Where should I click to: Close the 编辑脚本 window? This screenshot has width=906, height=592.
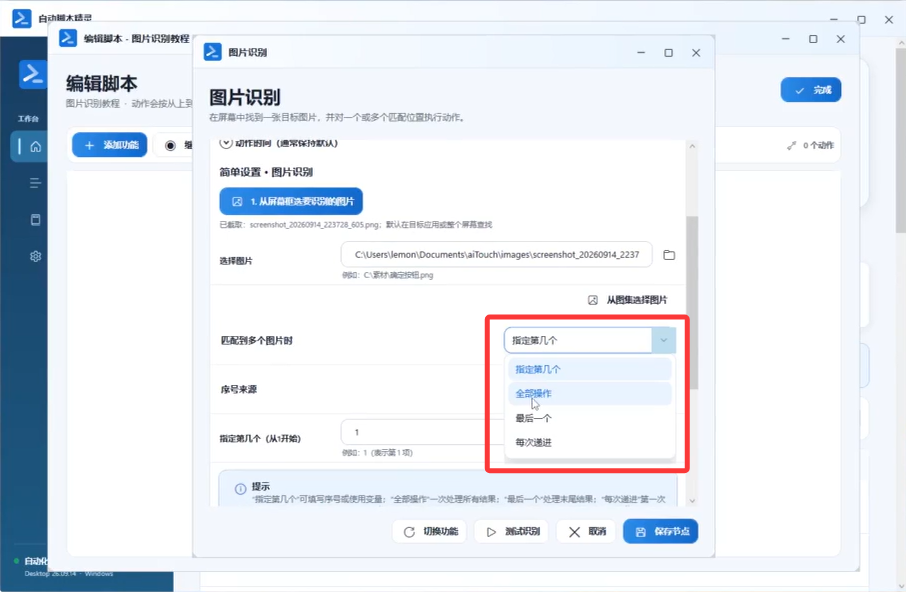(841, 39)
